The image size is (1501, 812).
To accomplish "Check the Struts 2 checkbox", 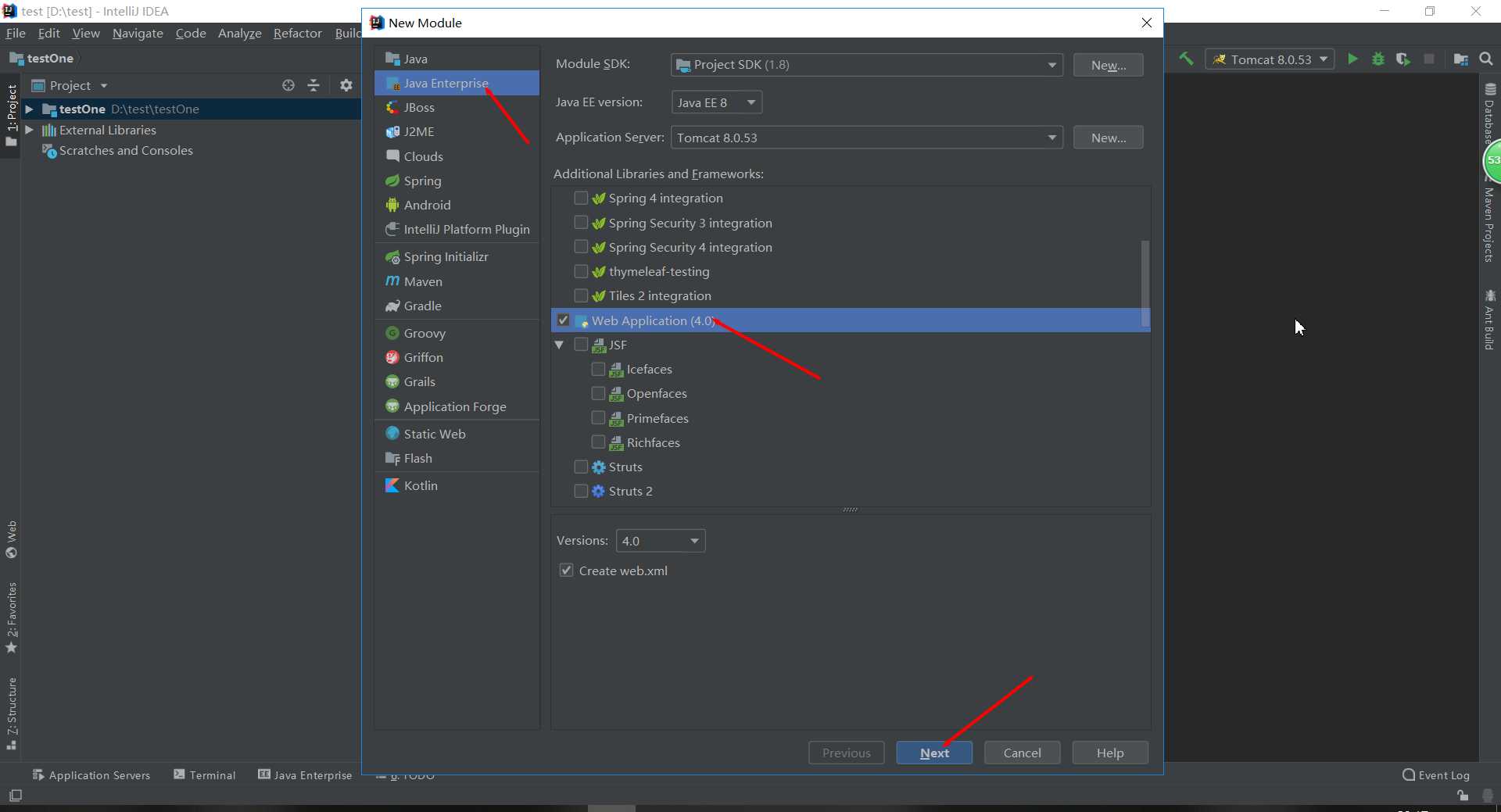I will point(581,491).
